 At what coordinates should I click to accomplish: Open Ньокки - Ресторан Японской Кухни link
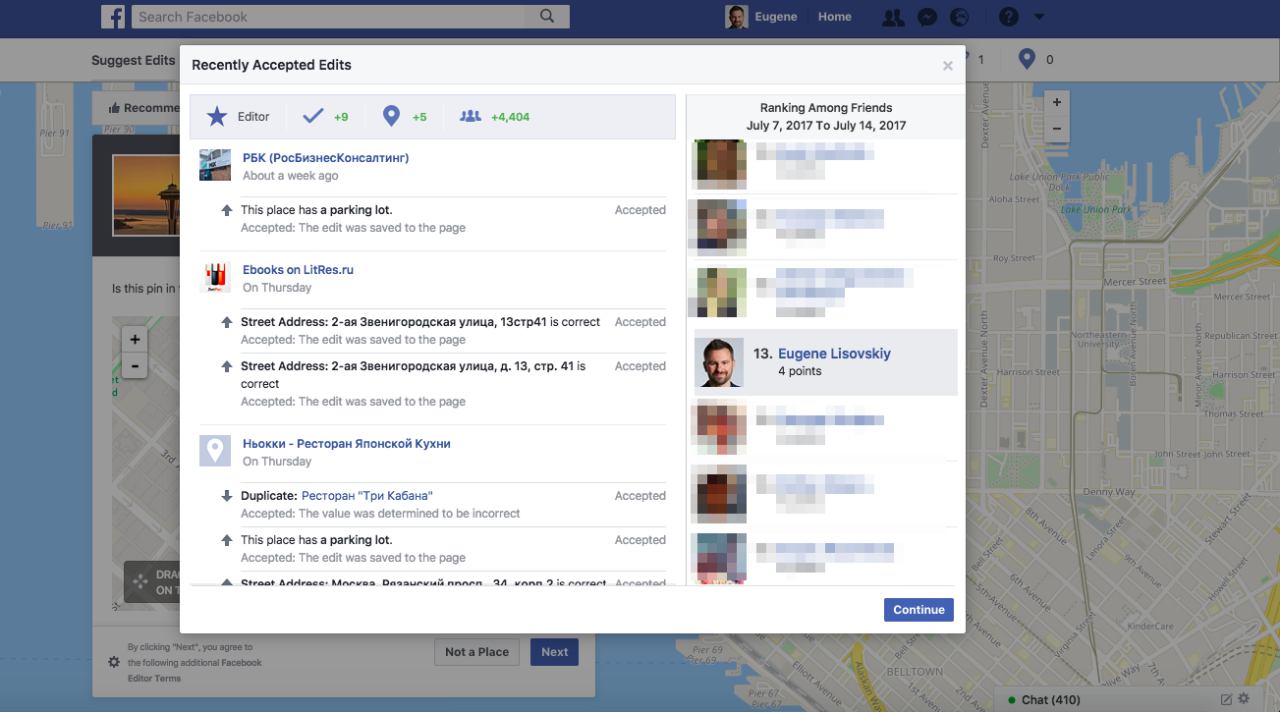click(x=347, y=444)
